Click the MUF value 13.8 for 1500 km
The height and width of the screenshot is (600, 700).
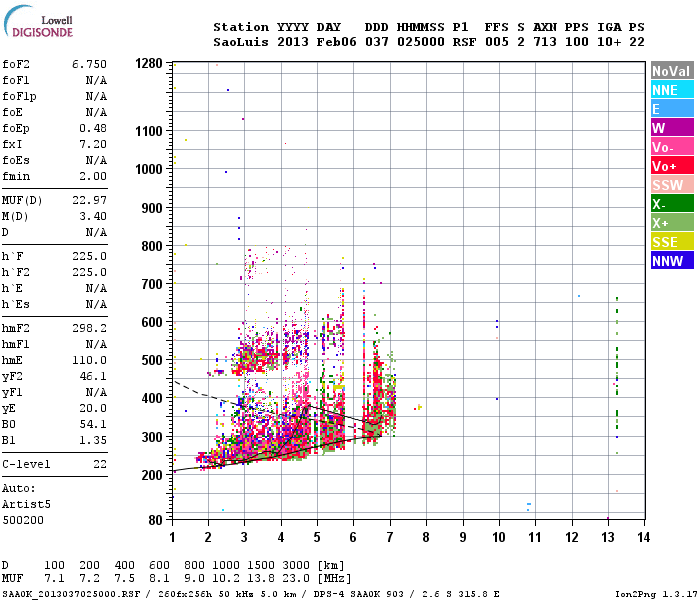(x=261, y=579)
